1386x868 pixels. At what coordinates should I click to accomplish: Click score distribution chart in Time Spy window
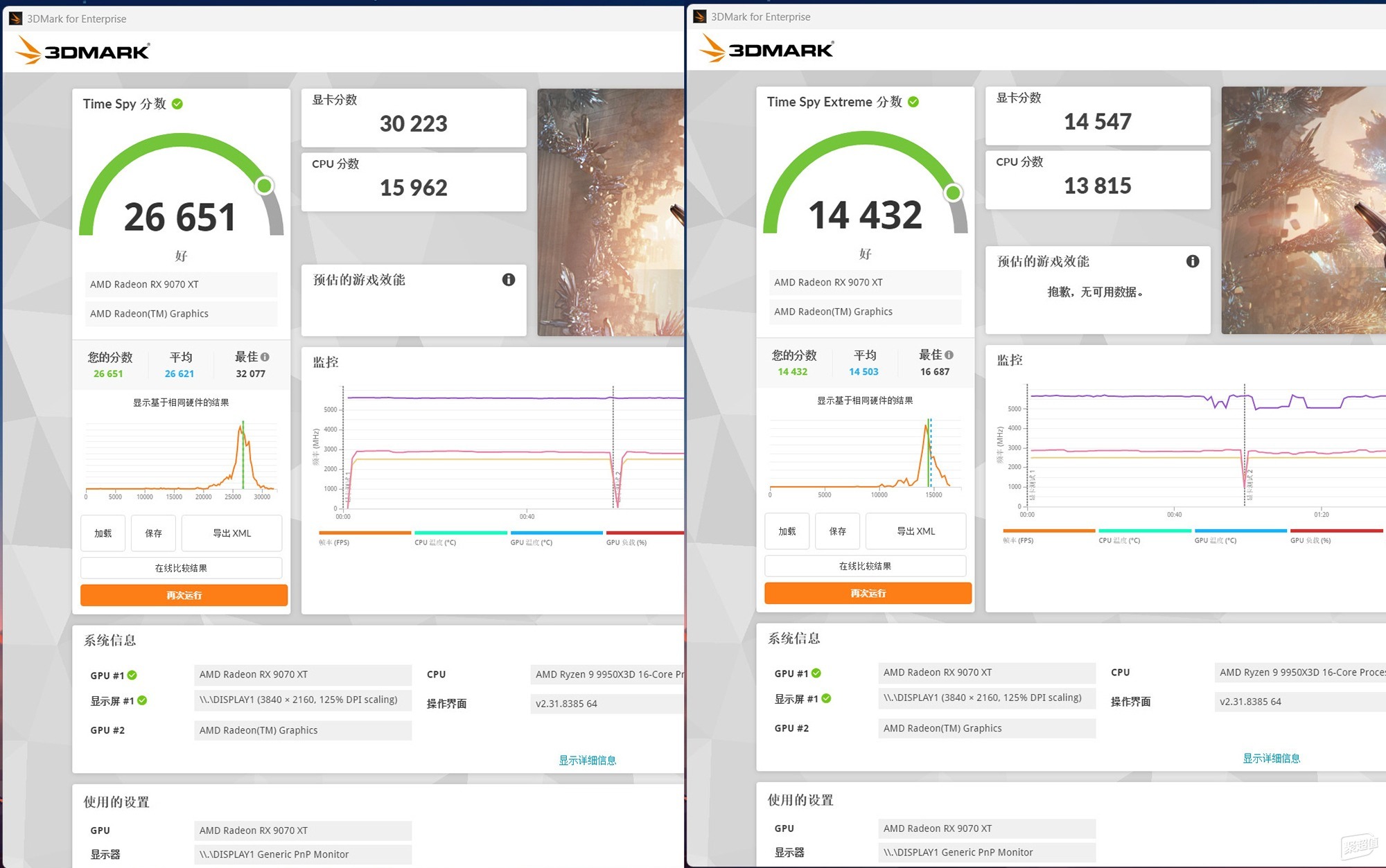tap(181, 459)
